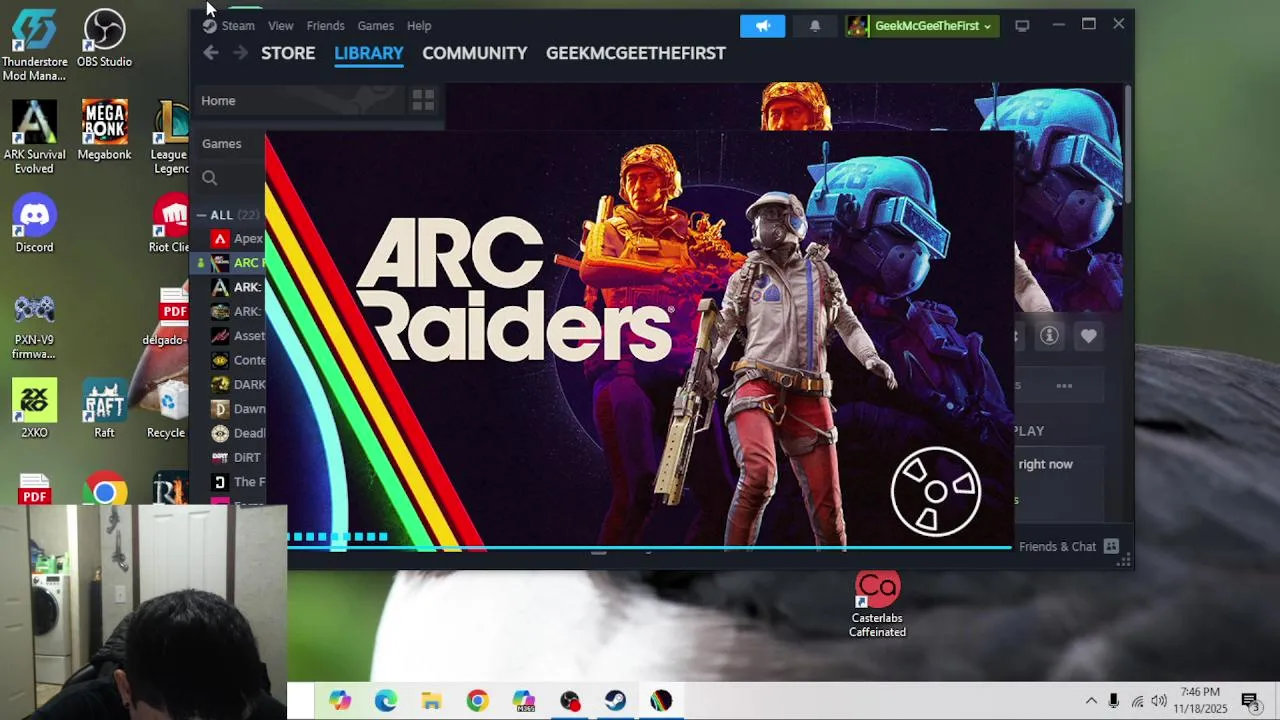The height and width of the screenshot is (720, 1280).
Task: Open File Explorer from the taskbar
Action: tap(431, 701)
